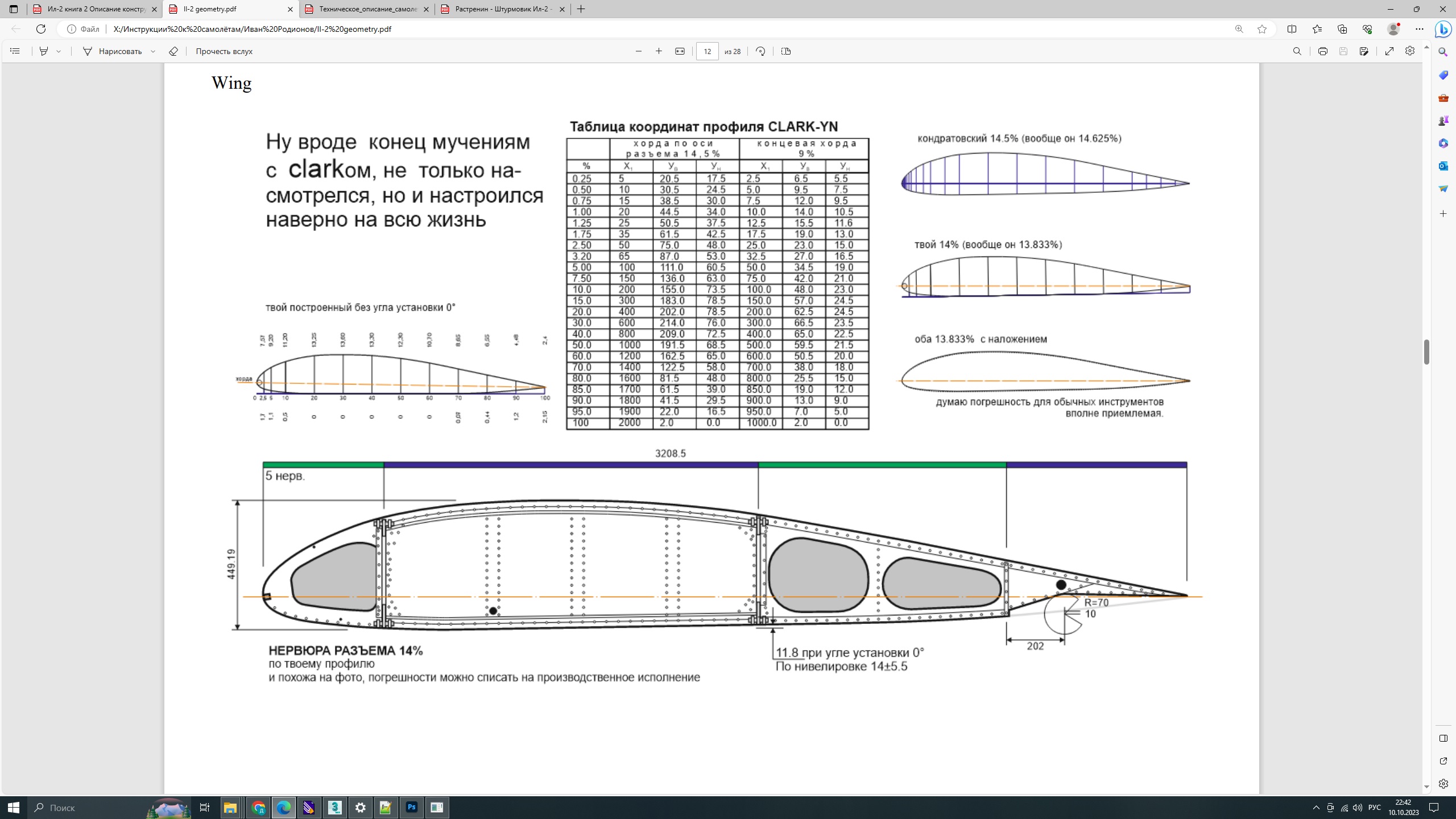Click the fit to width icon

click(680, 51)
